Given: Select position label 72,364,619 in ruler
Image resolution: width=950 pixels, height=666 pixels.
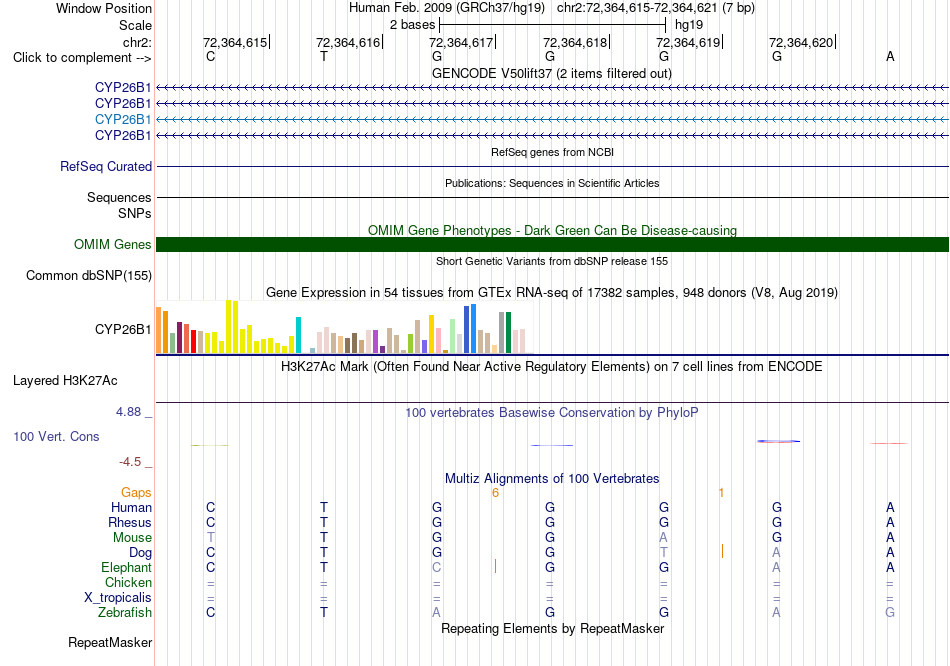Looking at the screenshot, I should click(x=688, y=42).
